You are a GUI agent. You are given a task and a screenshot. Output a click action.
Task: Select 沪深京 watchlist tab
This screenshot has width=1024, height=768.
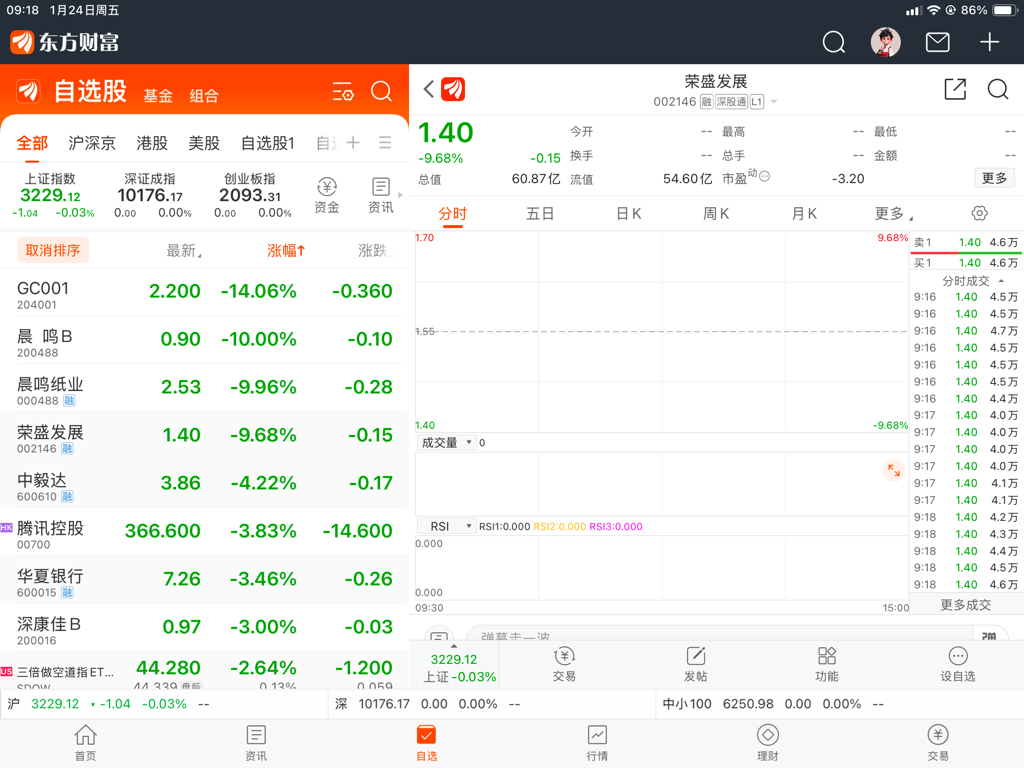coord(92,143)
